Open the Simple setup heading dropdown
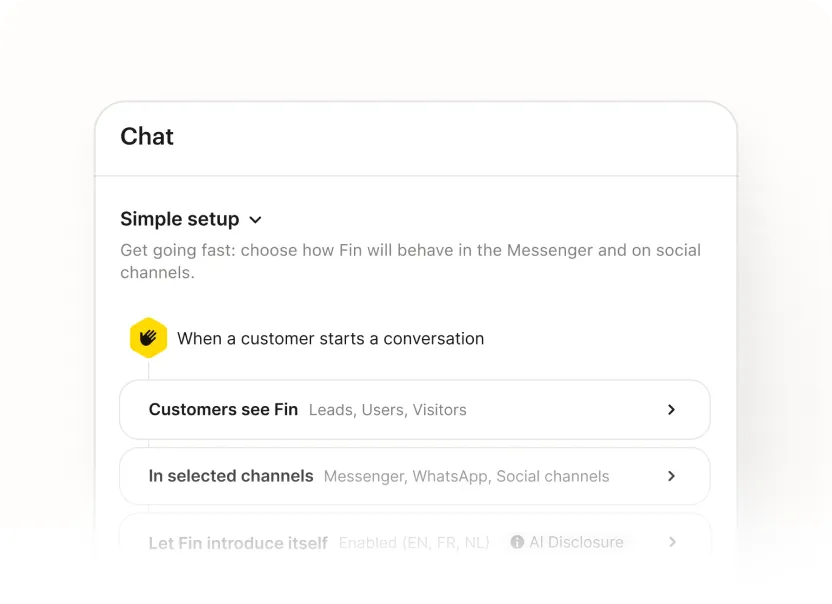The width and height of the screenshot is (832, 604). point(180,219)
